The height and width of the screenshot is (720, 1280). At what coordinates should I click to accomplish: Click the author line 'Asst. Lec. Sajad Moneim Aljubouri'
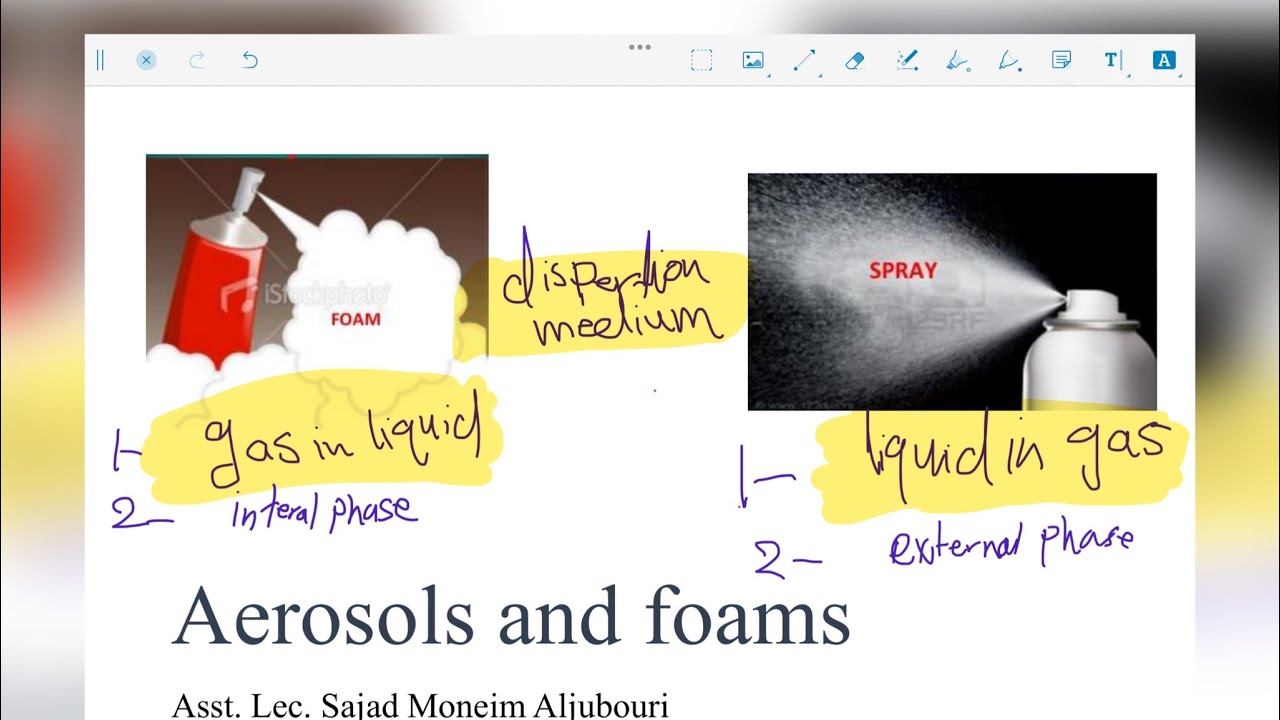coord(420,706)
